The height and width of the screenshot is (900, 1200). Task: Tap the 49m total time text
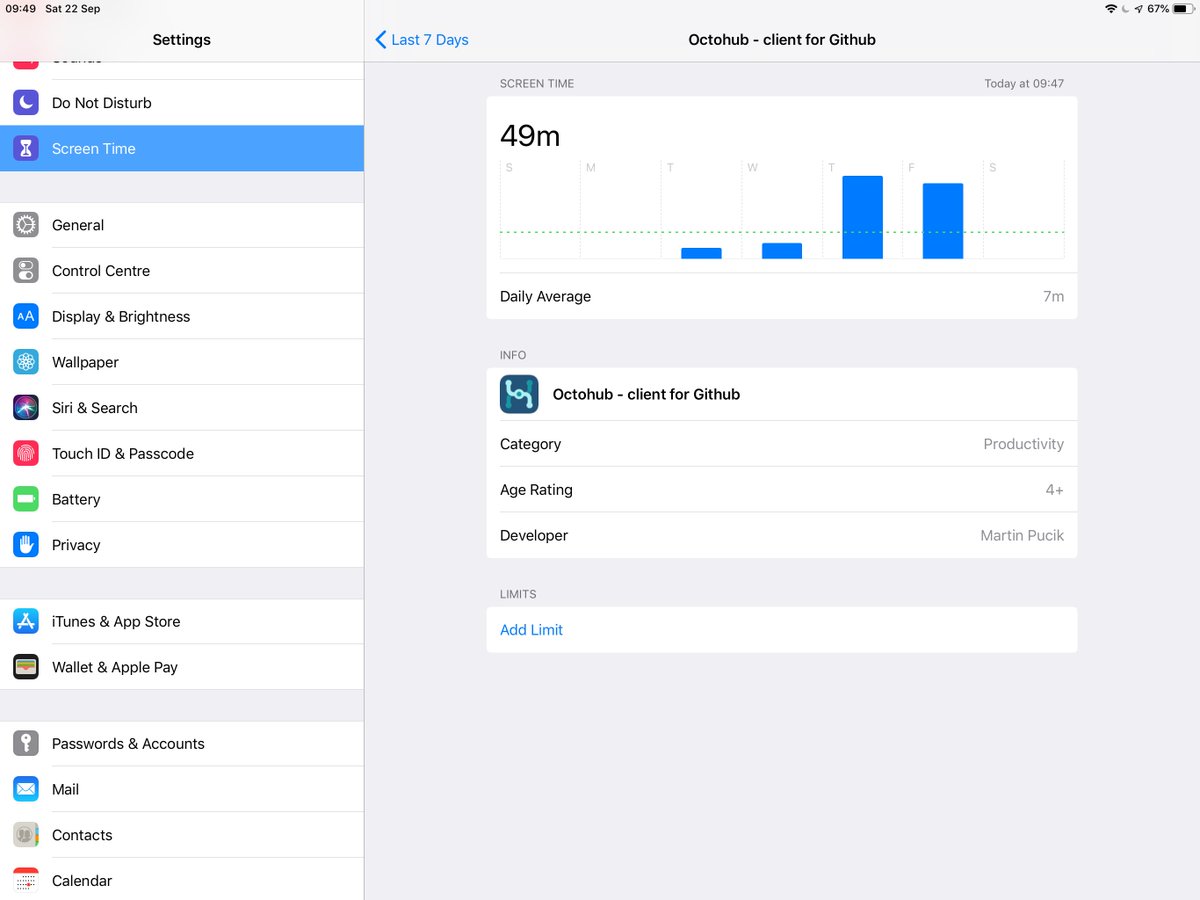(530, 136)
